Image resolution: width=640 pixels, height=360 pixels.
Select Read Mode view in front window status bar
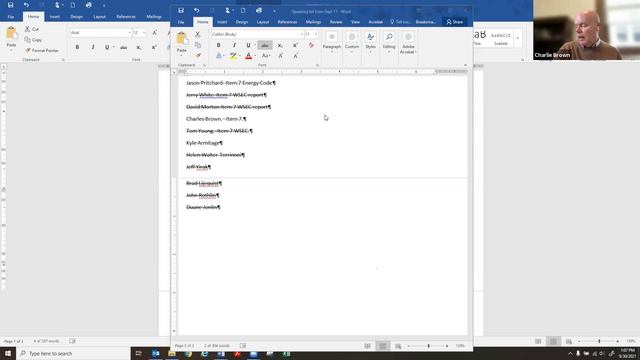coord(367,346)
